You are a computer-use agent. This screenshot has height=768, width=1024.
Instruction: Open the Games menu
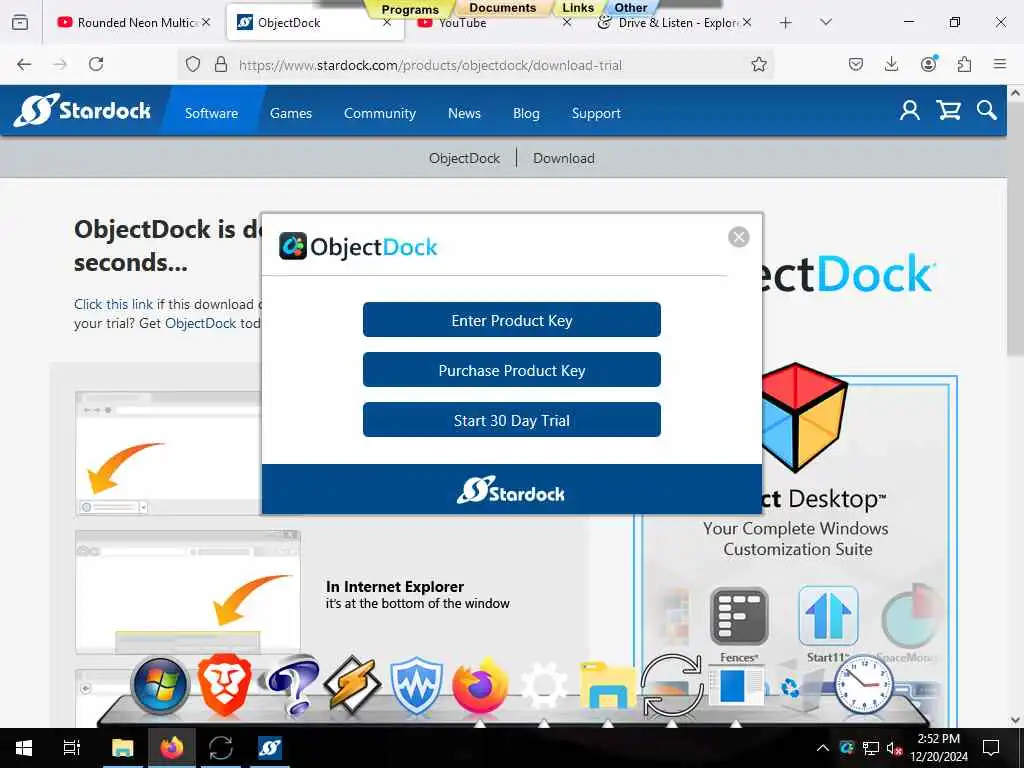[x=291, y=113]
